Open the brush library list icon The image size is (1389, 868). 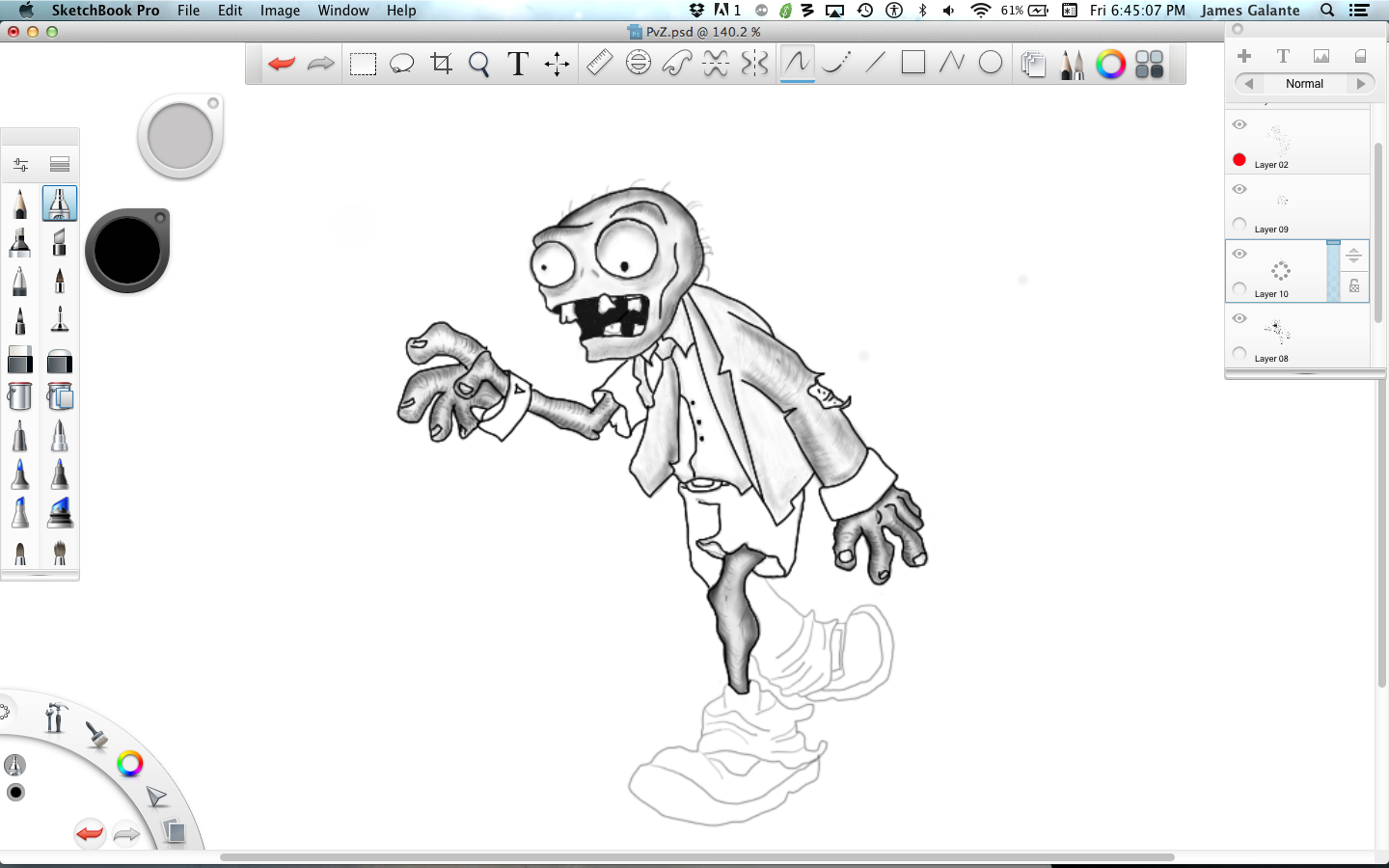pos(60,164)
